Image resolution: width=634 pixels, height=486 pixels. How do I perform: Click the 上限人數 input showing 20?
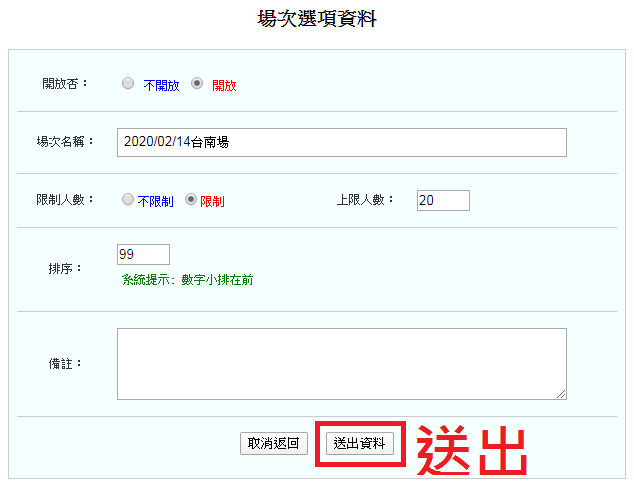pos(443,200)
